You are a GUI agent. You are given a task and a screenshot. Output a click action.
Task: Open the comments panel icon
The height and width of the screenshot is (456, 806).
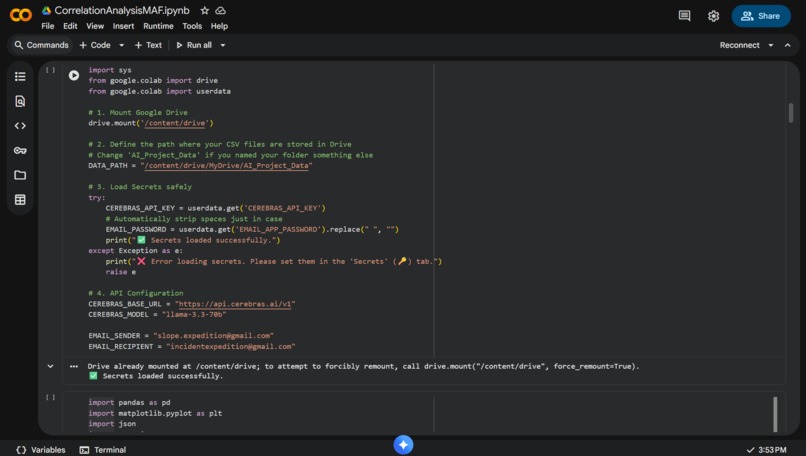coord(684,16)
